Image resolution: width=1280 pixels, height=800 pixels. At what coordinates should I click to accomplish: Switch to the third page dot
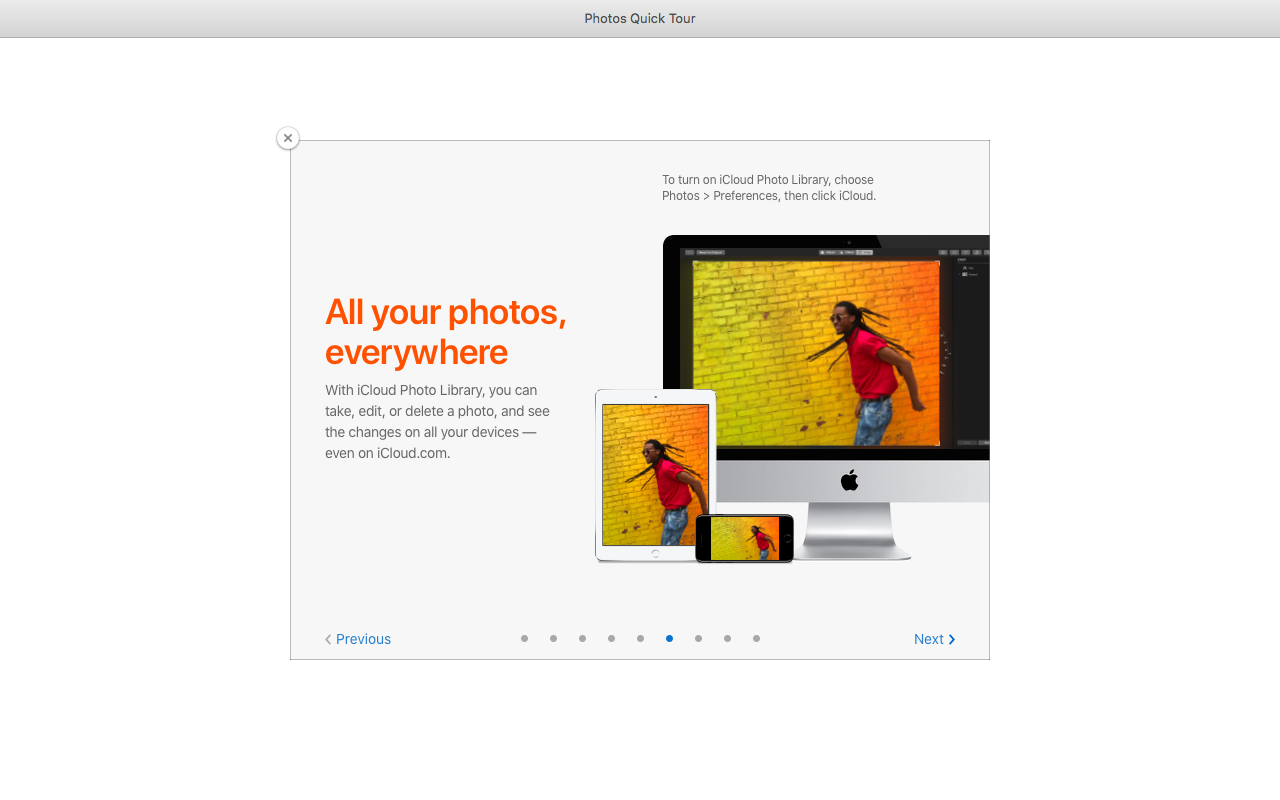click(x=582, y=638)
